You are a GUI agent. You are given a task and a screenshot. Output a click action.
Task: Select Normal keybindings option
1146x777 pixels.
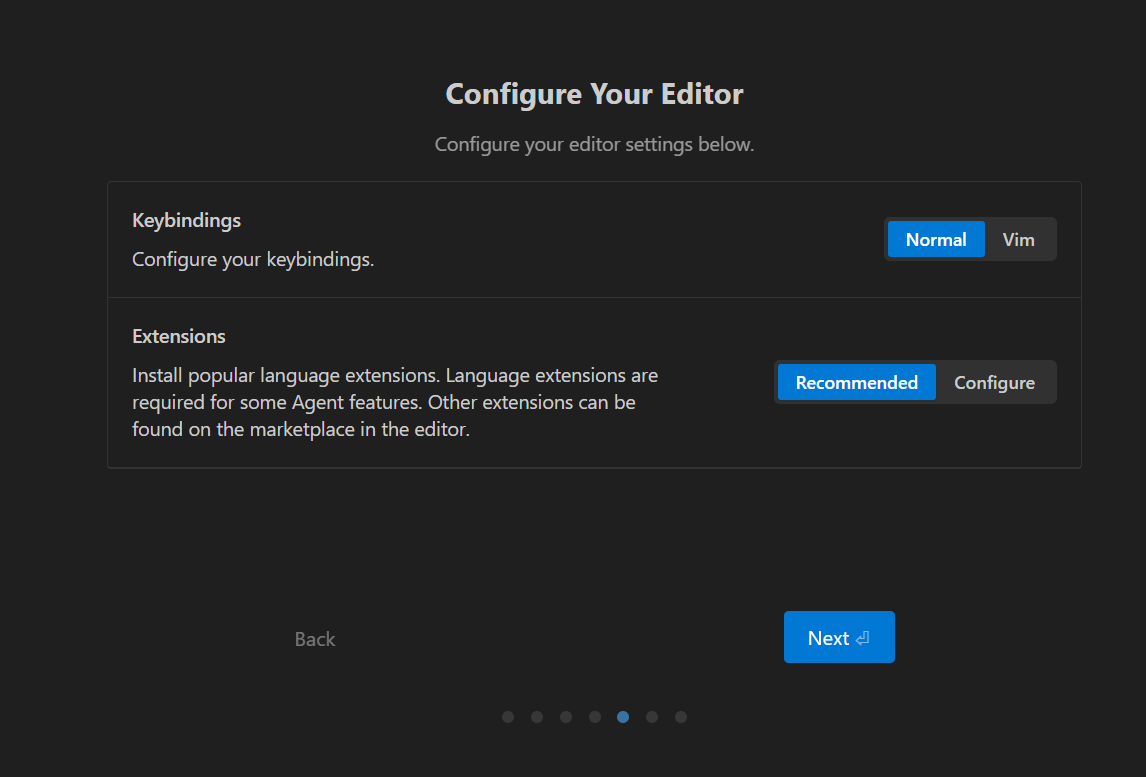[935, 240]
